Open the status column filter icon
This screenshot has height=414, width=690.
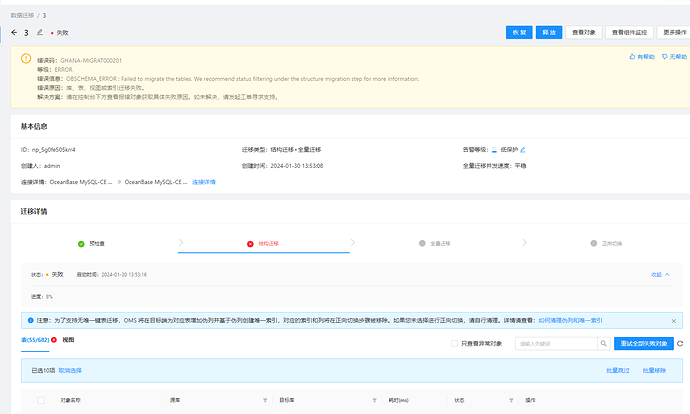tap(511, 400)
